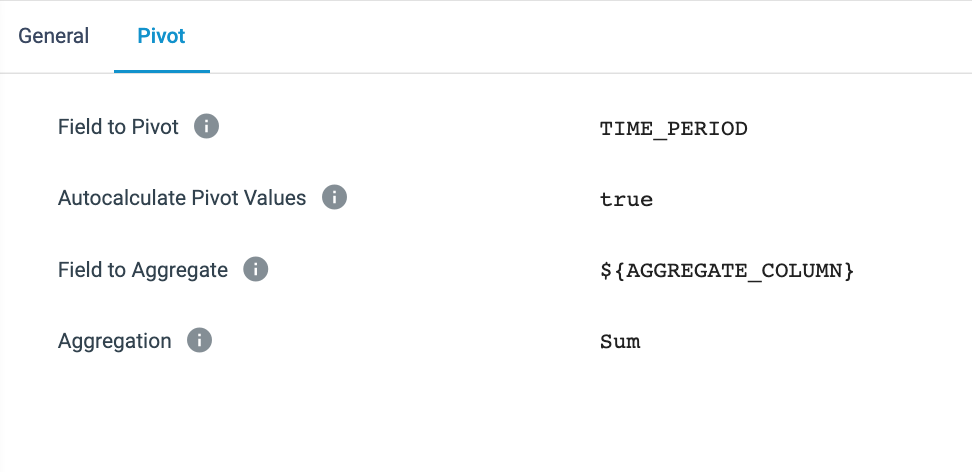Show help via the Aggregation info icon
This screenshot has height=472, width=972.
(x=200, y=341)
